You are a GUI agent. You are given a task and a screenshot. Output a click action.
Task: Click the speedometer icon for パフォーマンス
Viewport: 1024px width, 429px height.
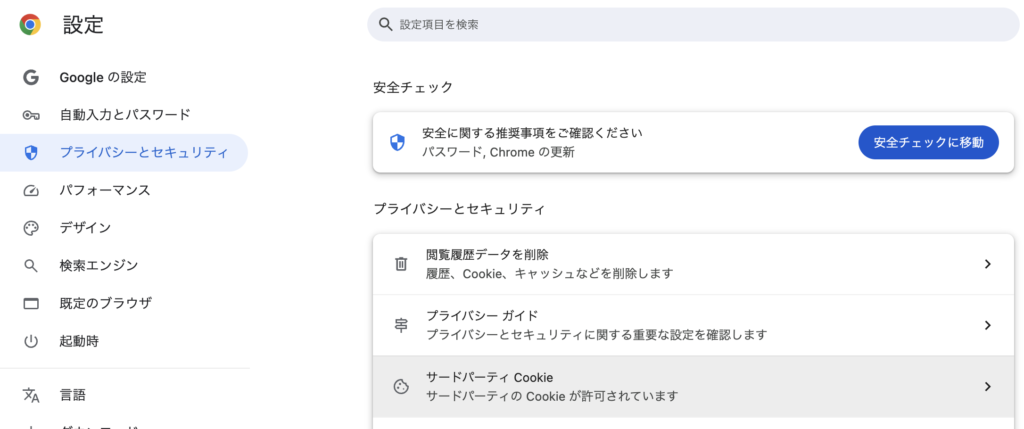(31, 191)
